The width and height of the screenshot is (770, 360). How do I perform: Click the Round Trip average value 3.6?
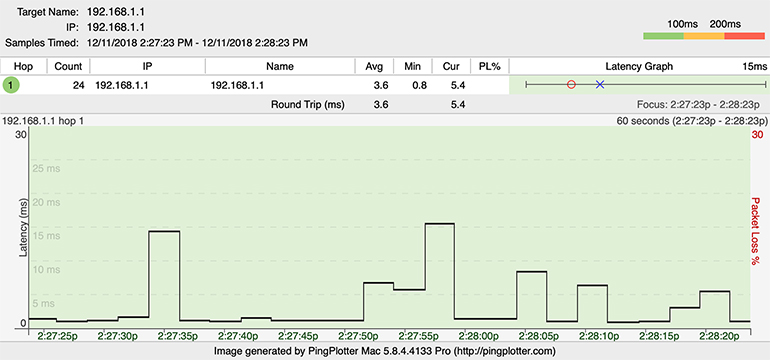tap(382, 104)
